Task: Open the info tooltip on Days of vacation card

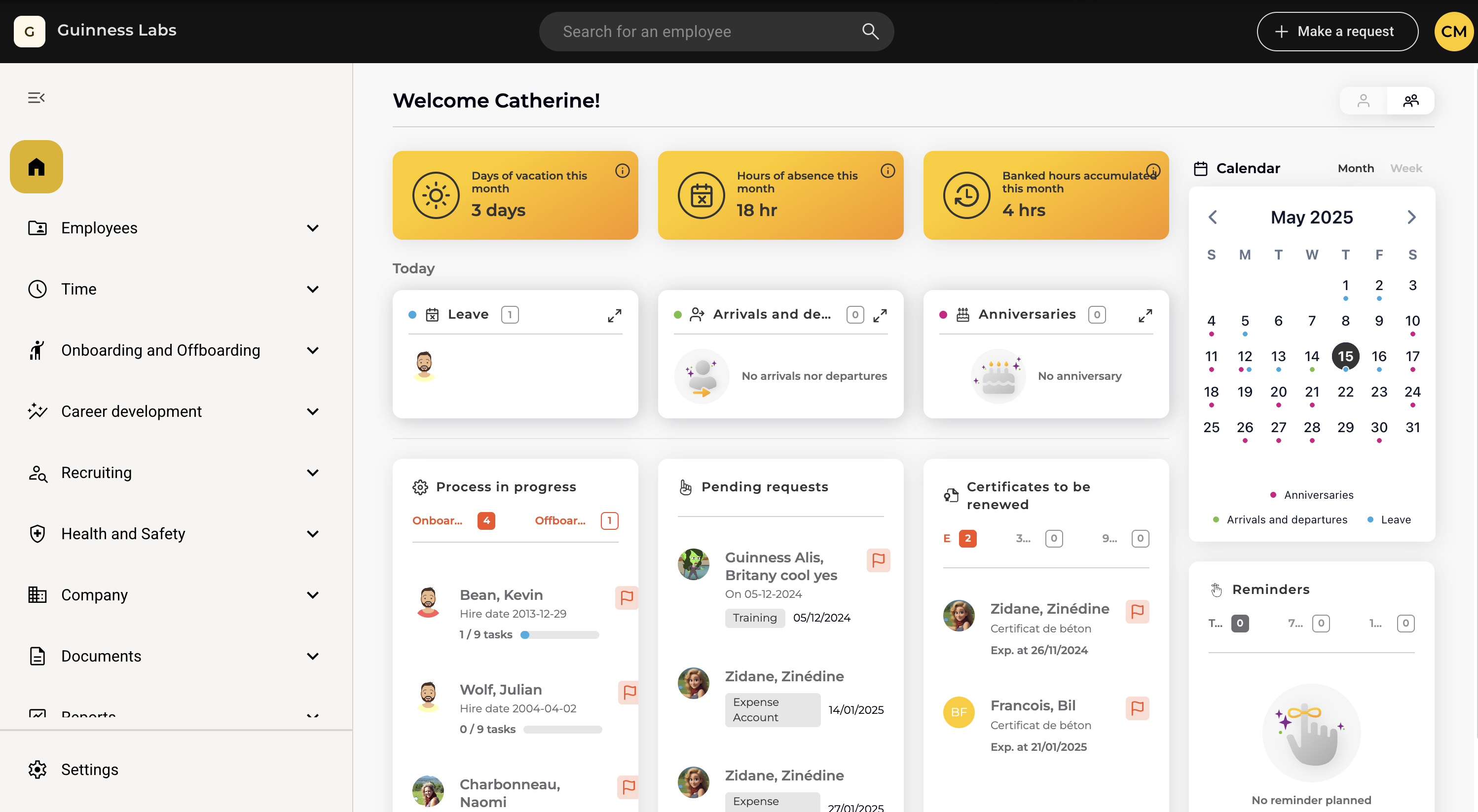Action: [x=623, y=170]
